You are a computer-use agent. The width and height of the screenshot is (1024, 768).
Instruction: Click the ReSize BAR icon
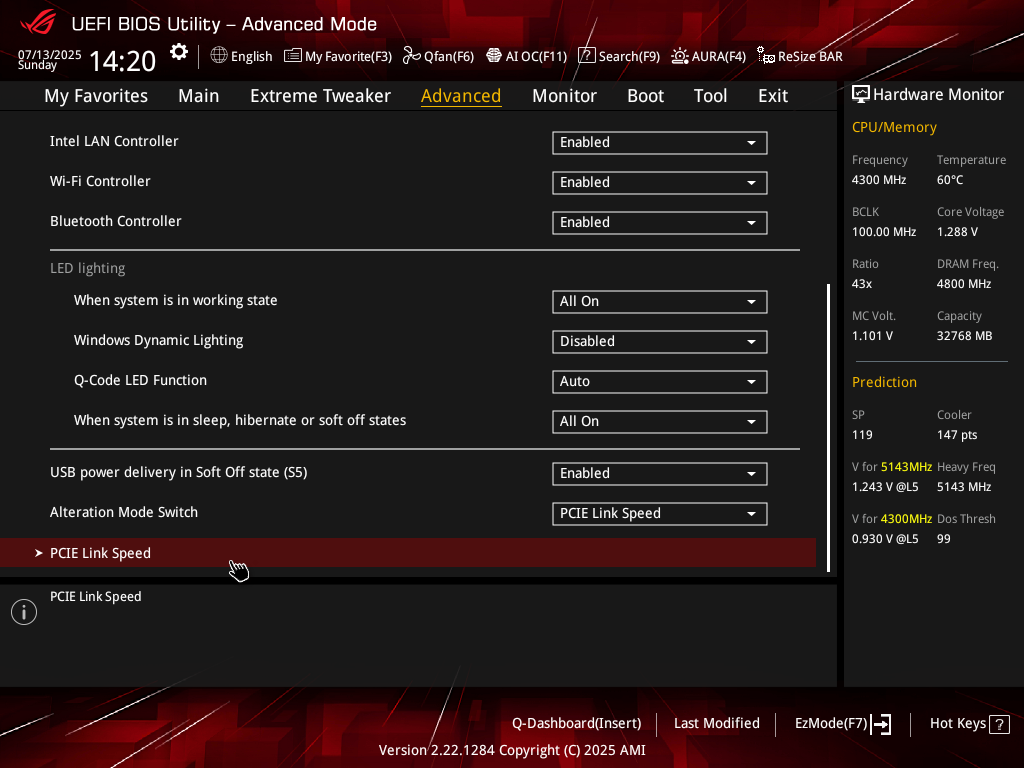765,56
